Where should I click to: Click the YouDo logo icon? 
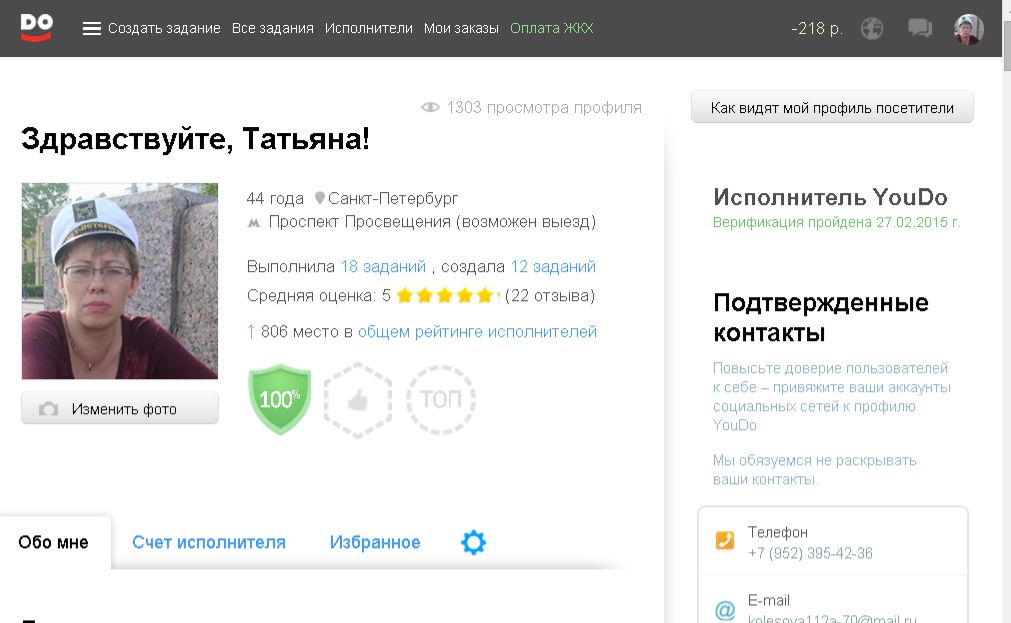pos(36,27)
